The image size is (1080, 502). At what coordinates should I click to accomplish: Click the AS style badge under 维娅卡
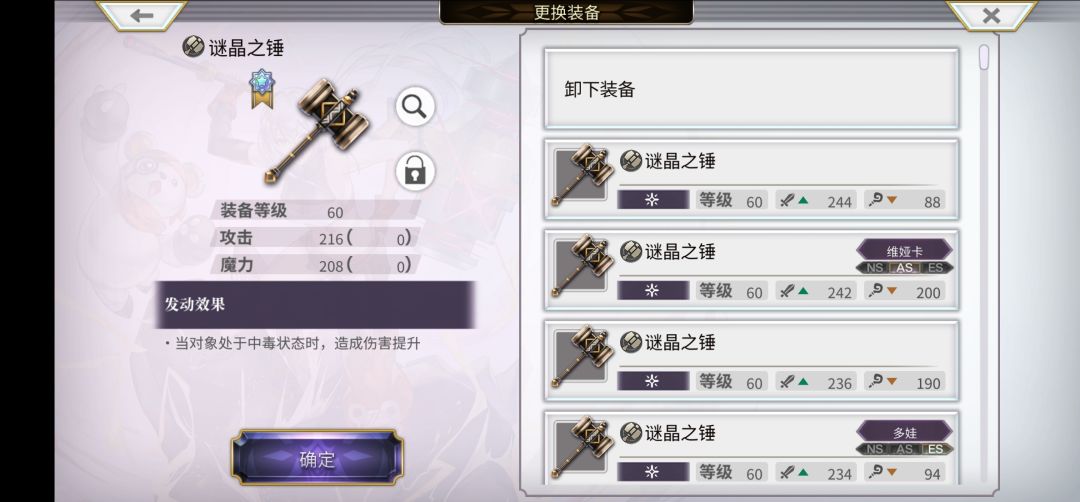pyautogui.click(x=904, y=268)
